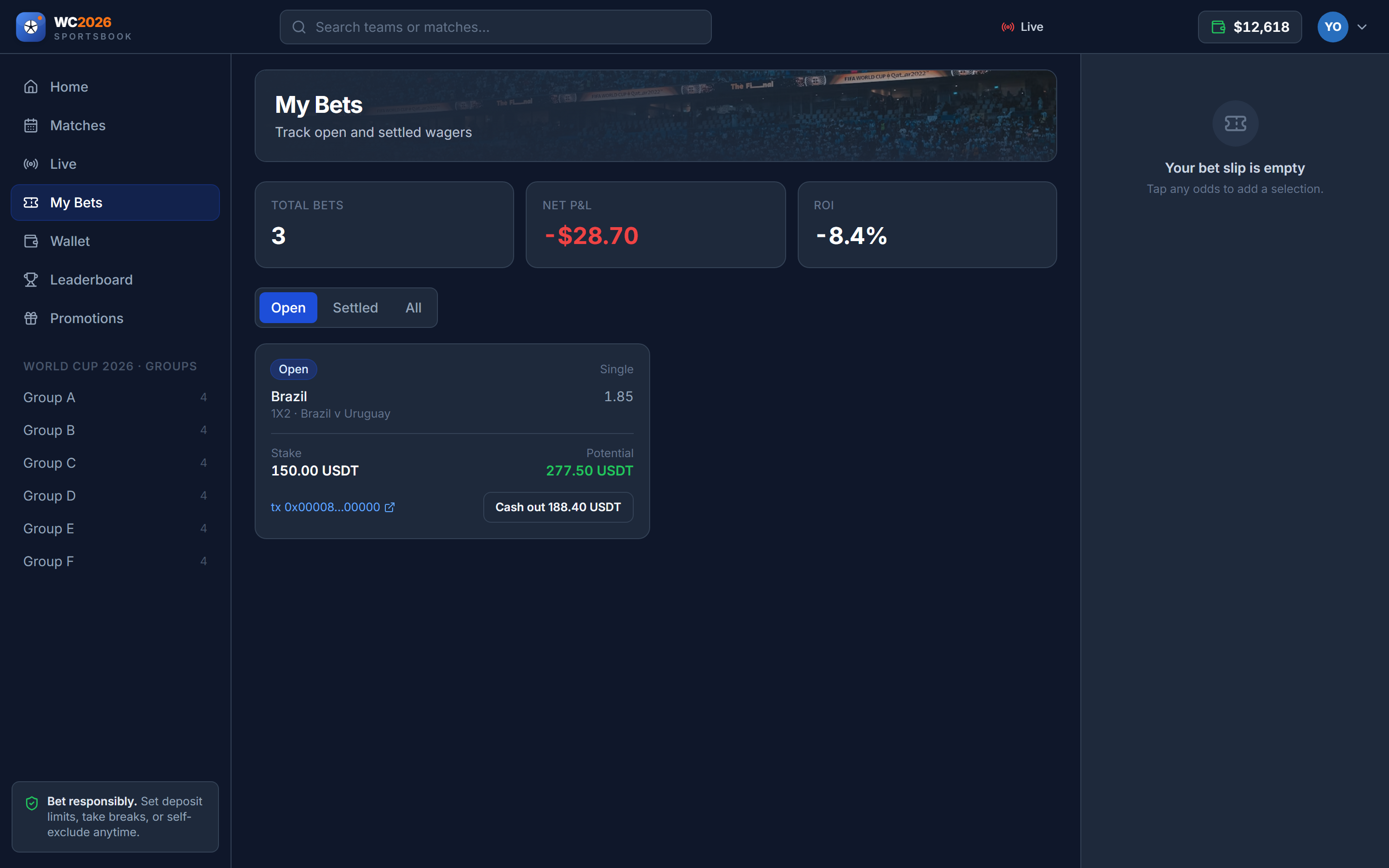Click the 1.85 odds value
The width and height of the screenshot is (1389, 868).
pyautogui.click(x=618, y=397)
